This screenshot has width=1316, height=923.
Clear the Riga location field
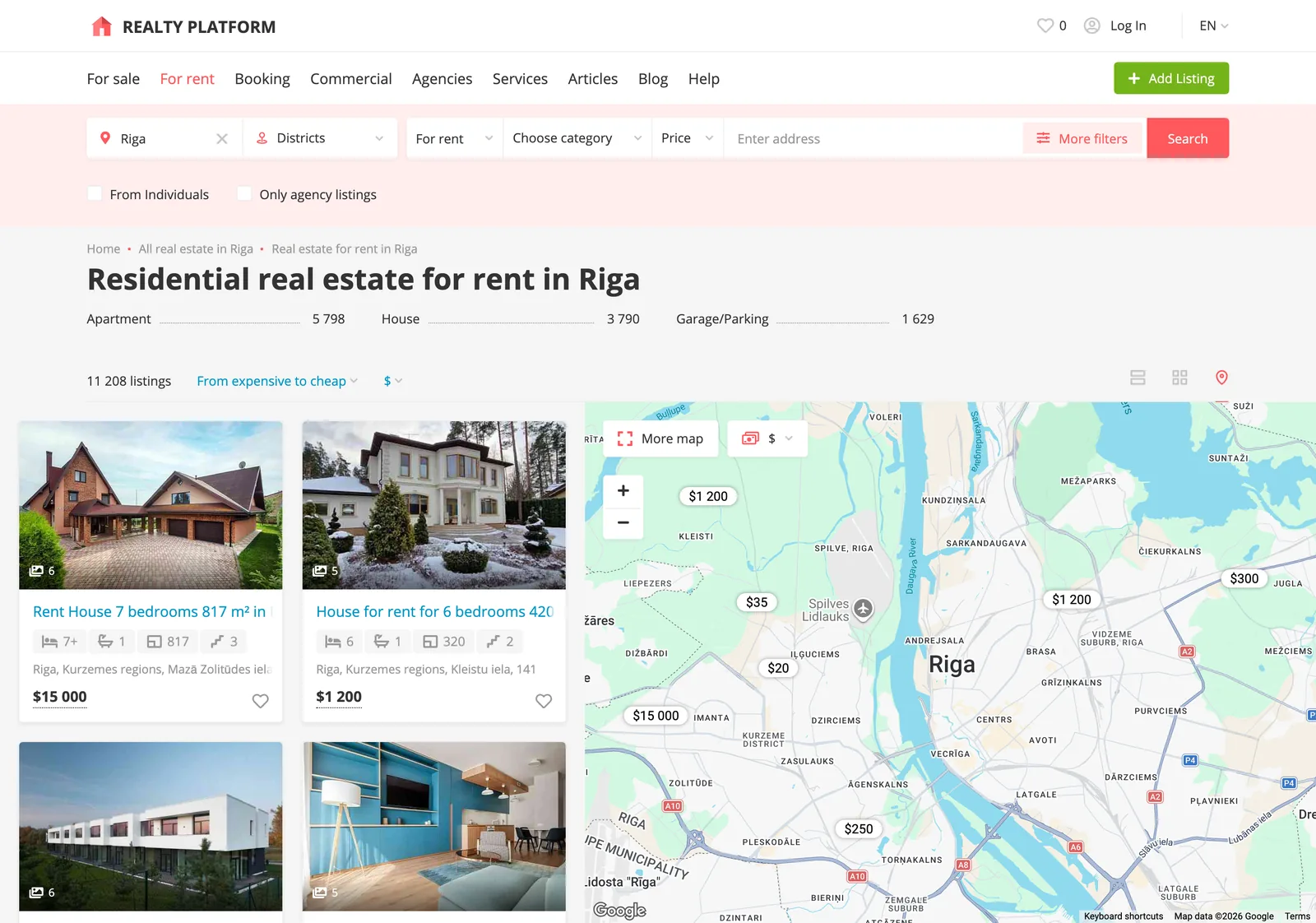[222, 139]
